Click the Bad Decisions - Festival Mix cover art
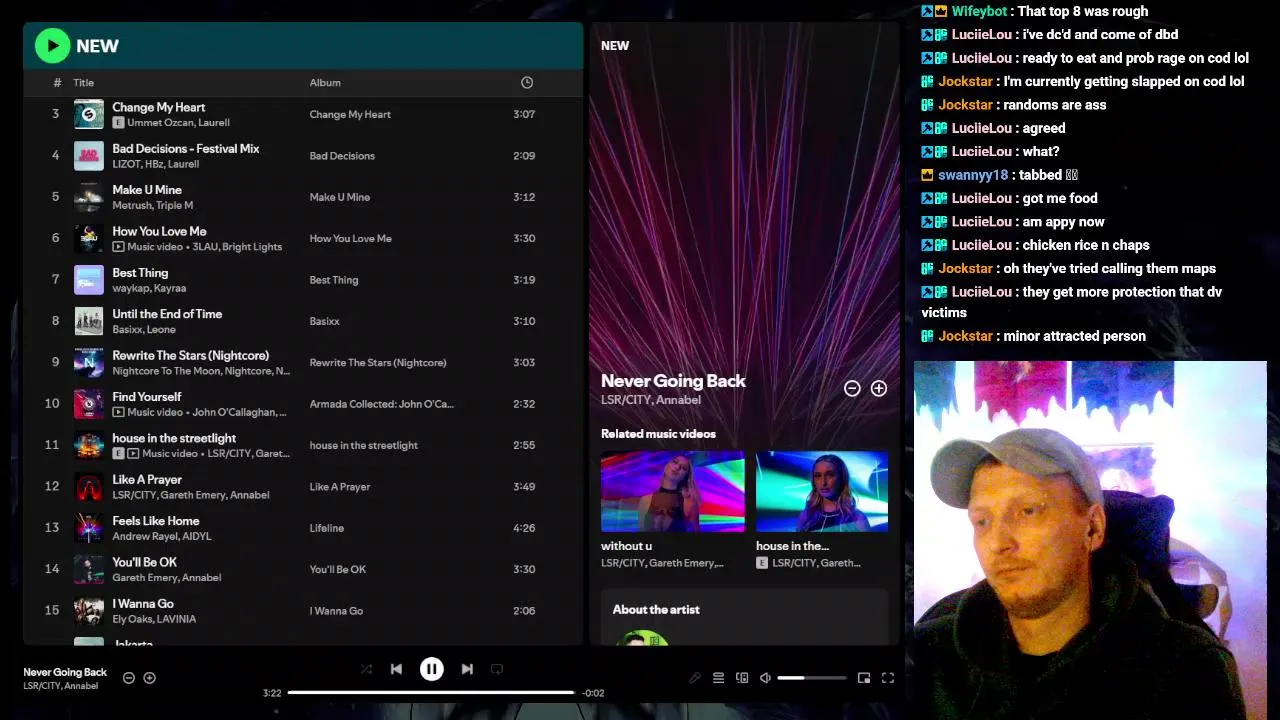Image resolution: width=1280 pixels, height=720 pixels. click(x=89, y=156)
